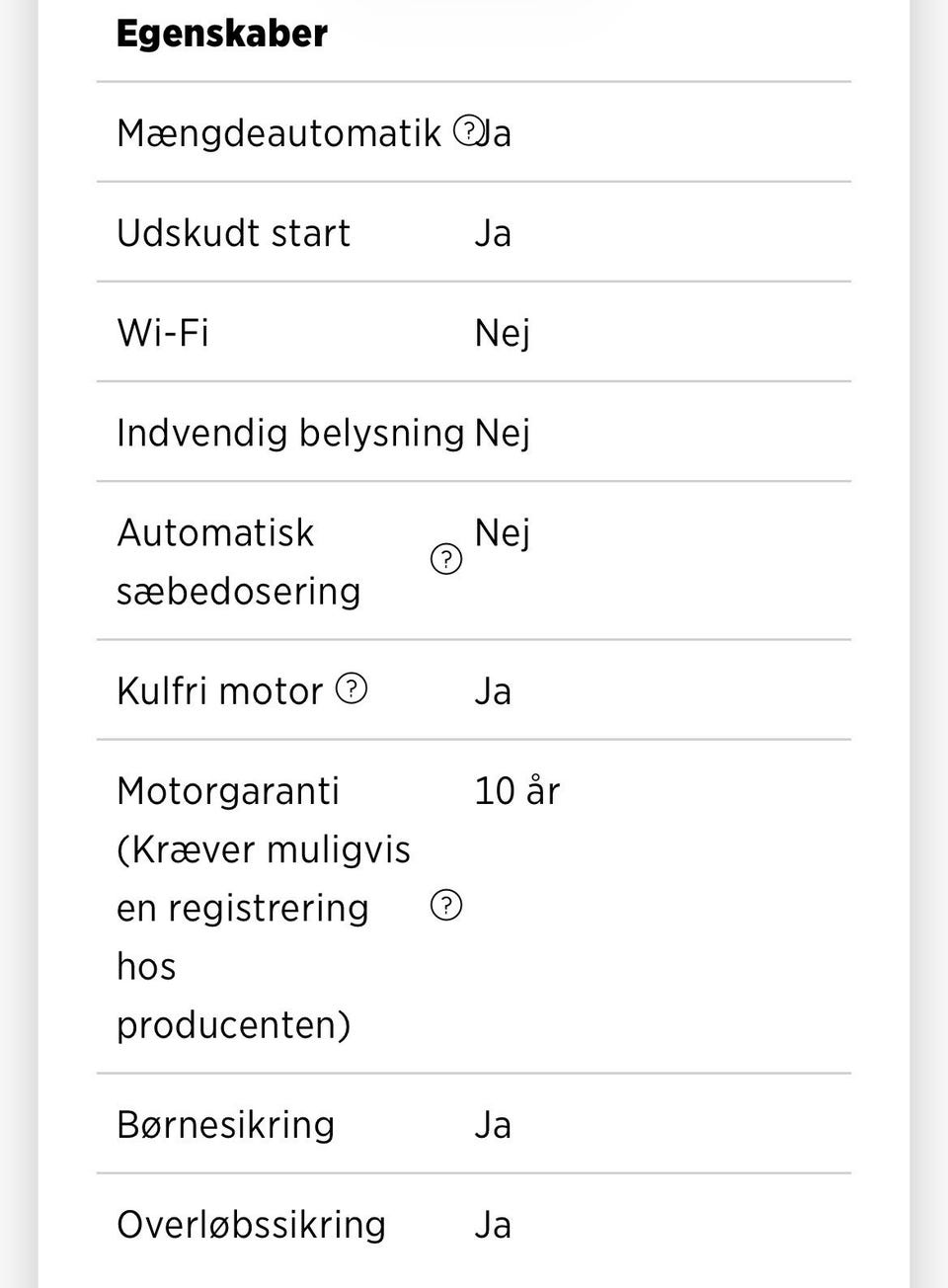The height and width of the screenshot is (1288, 948).
Task: Show Kulfri motor info tooltip icon
Action: pos(352,688)
